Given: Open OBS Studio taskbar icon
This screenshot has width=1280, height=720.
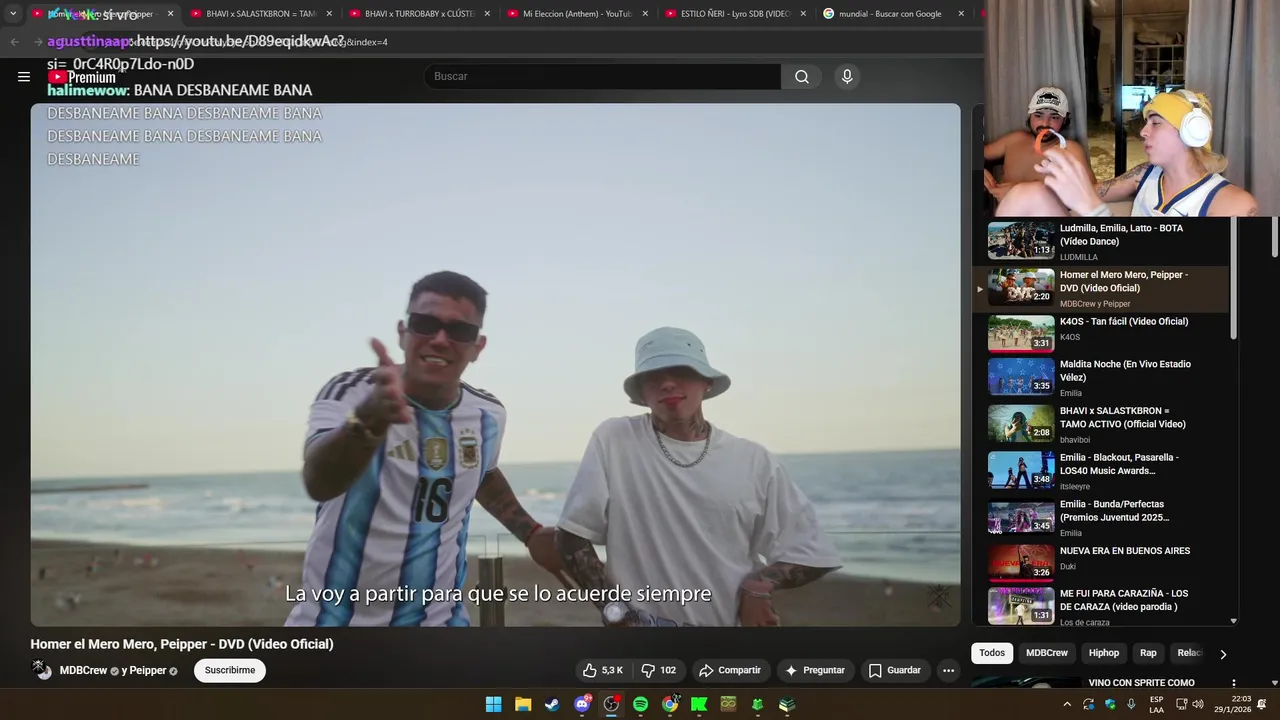Looking at the screenshot, I should (x=611, y=704).
